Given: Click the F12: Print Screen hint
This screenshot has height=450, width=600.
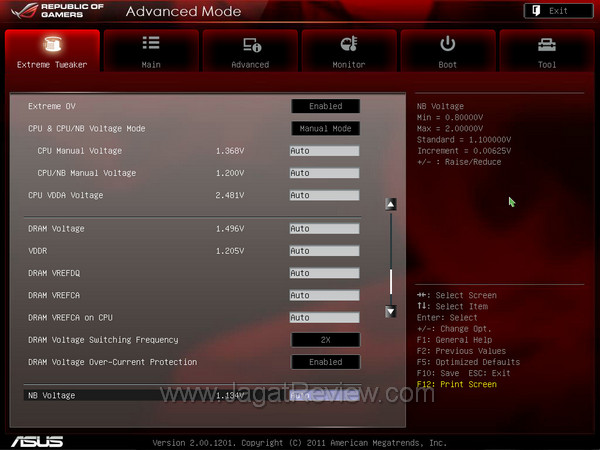Looking at the screenshot, I should (457, 384).
